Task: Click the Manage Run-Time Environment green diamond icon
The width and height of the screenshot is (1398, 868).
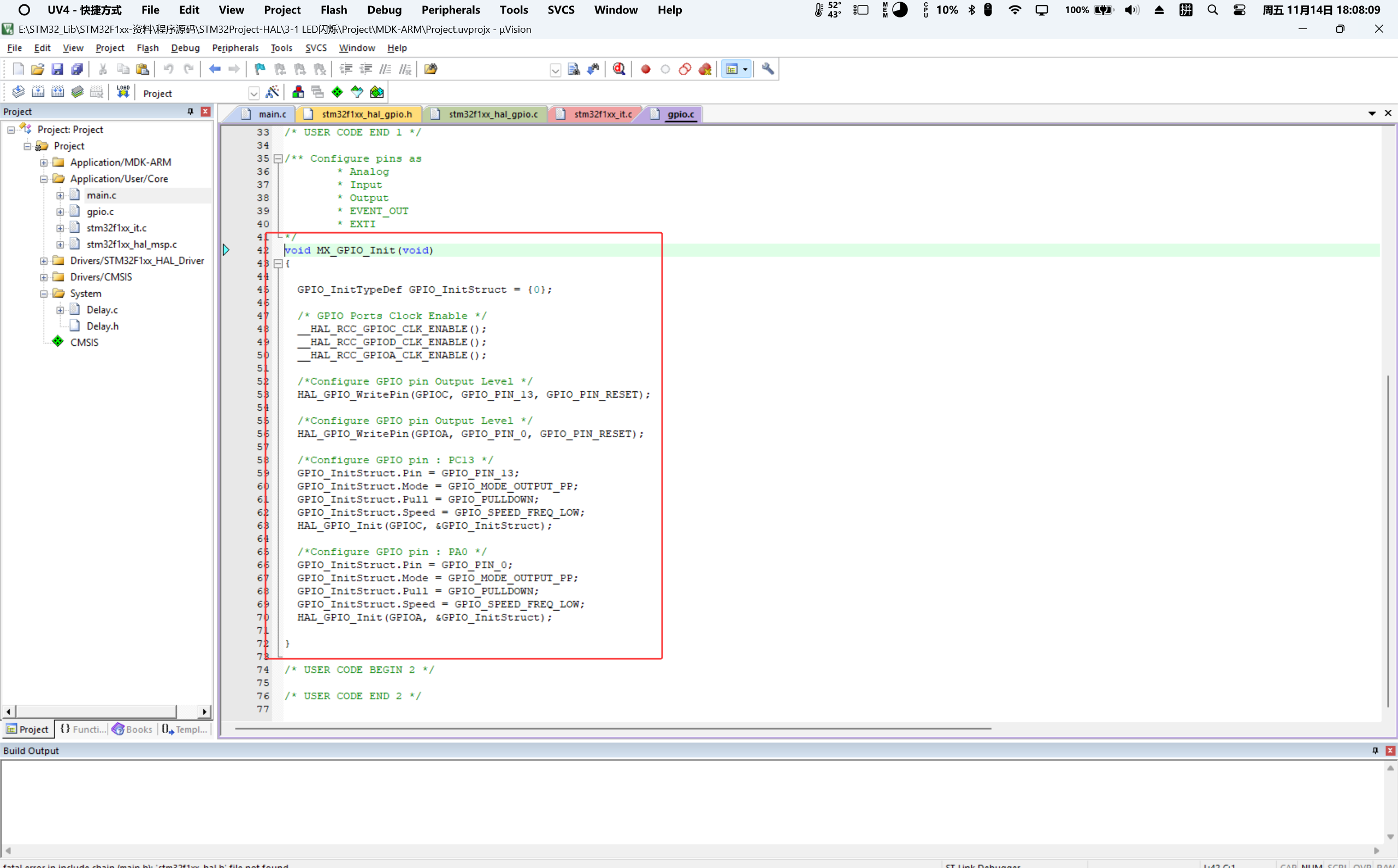Action: coord(337,92)
